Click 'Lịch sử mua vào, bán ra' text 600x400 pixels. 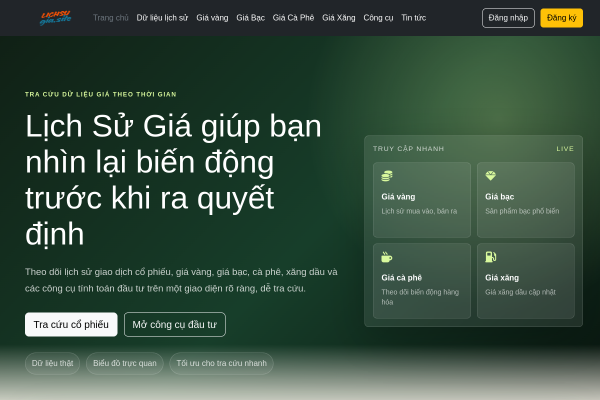(419, 211)
